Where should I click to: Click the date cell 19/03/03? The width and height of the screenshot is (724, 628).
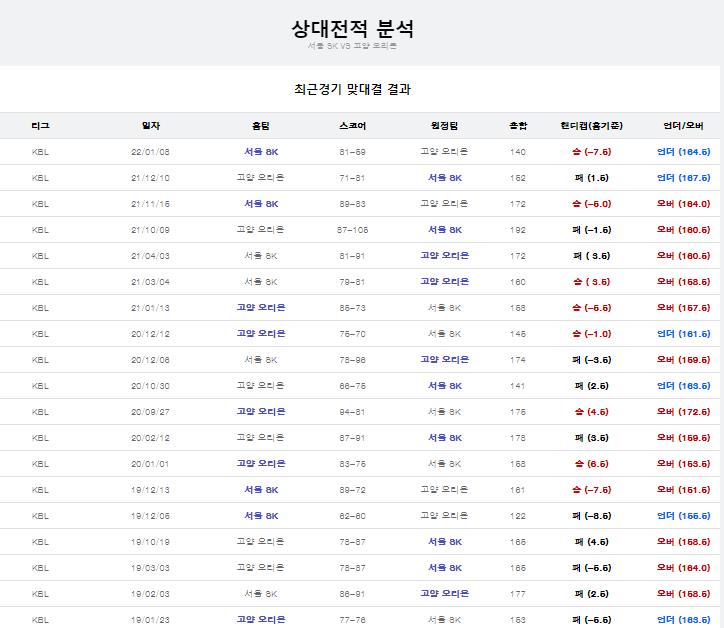[x=151, y=568]
